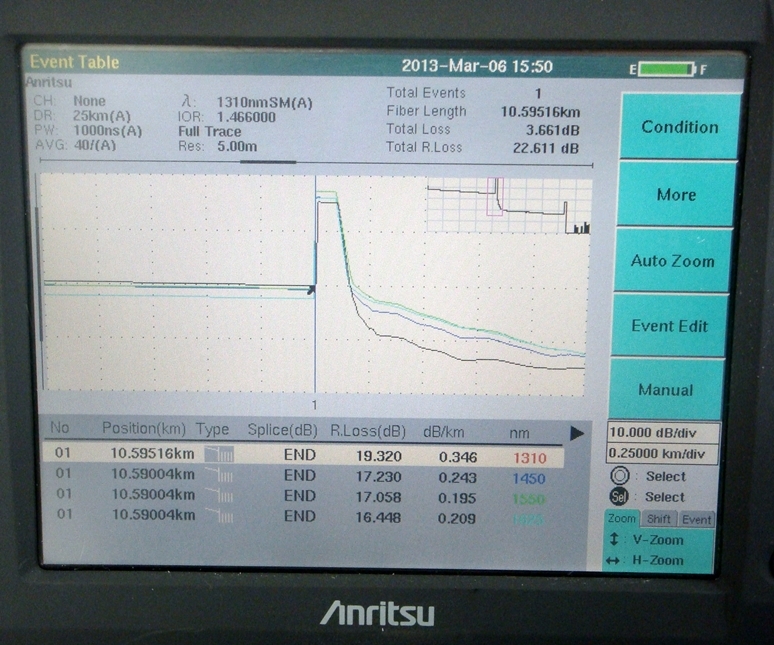Switch to Manual mode softkey
The height and width of the screenshot is (645, 774).
[x=666, y=390]
